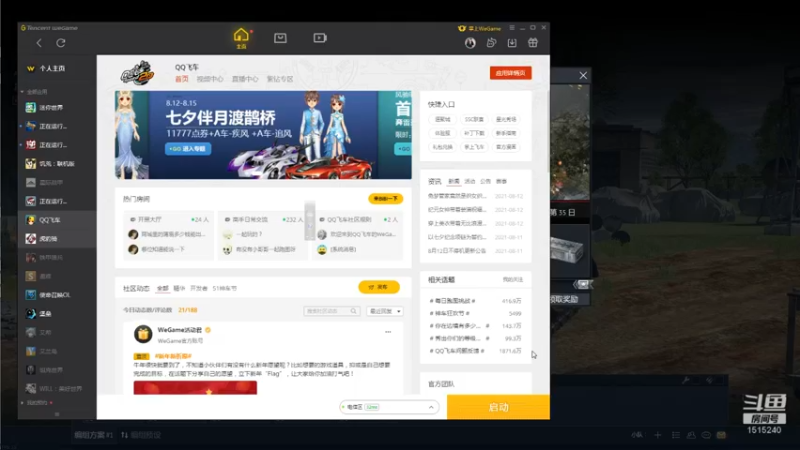Select QQ飞车 in the game sidebar

click(x=57, y=220)
